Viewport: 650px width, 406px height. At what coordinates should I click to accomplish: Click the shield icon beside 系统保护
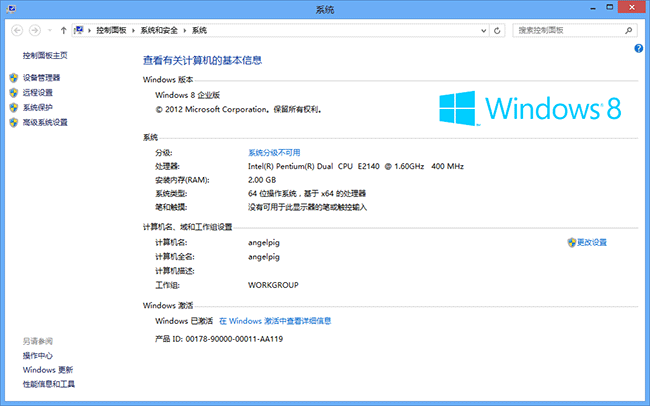(x=14, y=107)
